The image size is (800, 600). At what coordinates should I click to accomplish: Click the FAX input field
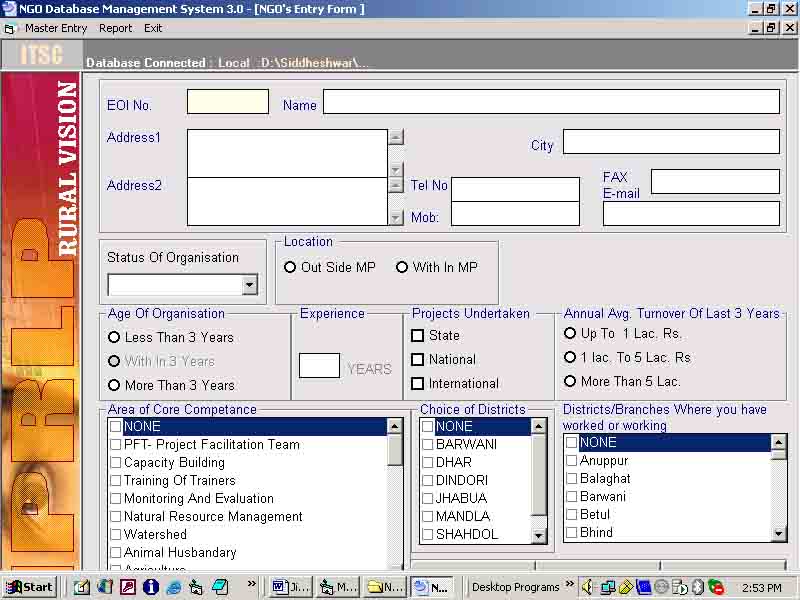pos(715,182)
